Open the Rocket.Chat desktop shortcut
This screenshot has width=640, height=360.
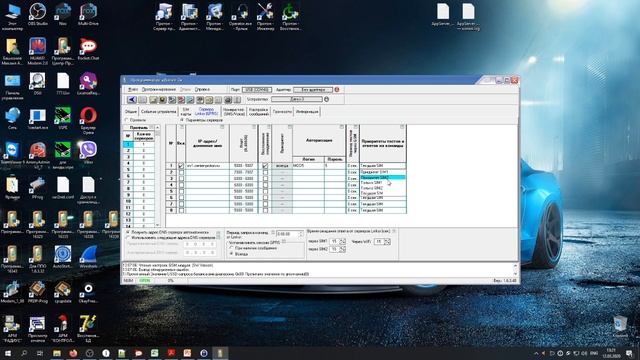point(88,49)
